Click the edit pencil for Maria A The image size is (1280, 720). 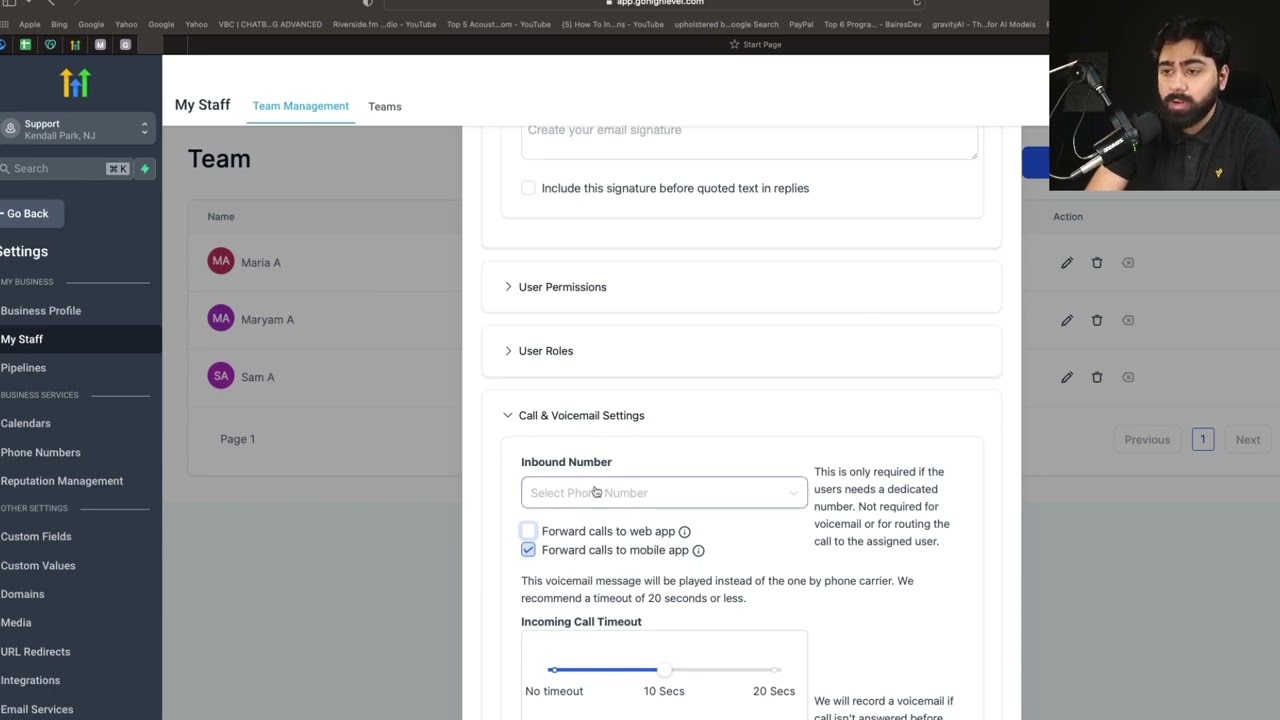(1067, 263)
